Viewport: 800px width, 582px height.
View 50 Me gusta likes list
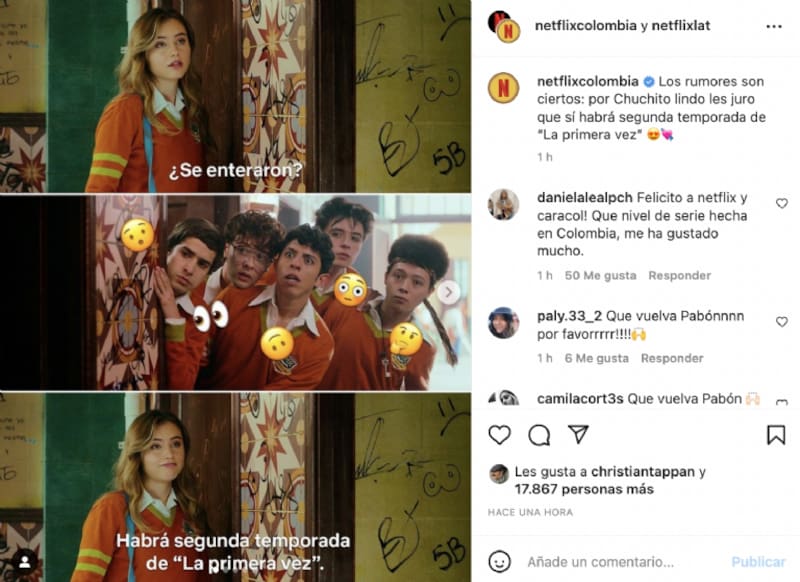(601, 275)
